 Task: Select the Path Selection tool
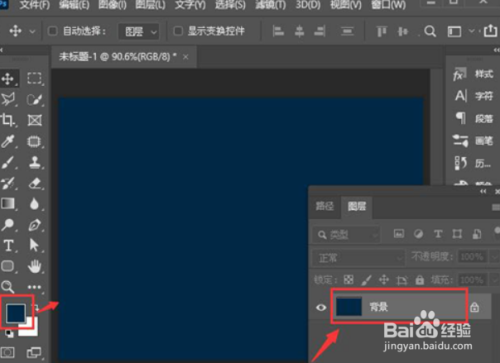click(x=34, y=245)
